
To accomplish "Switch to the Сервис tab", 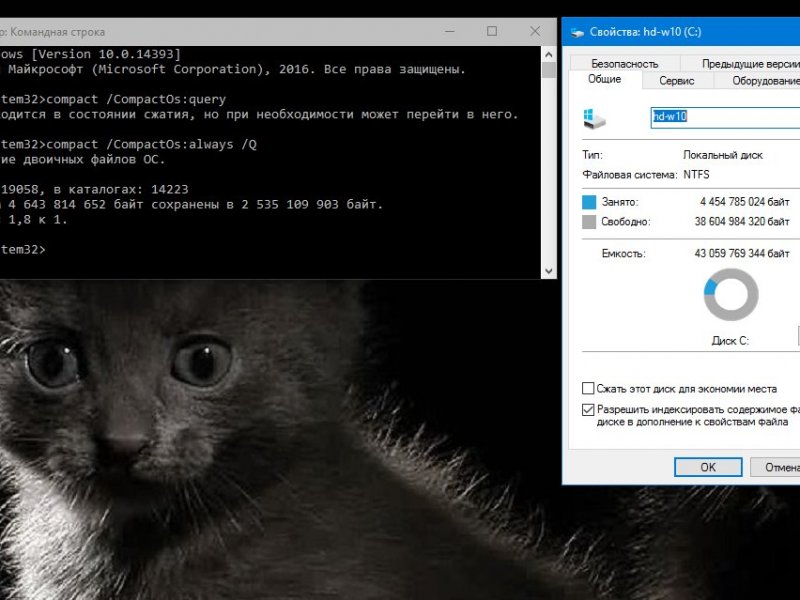I will 677,81.
